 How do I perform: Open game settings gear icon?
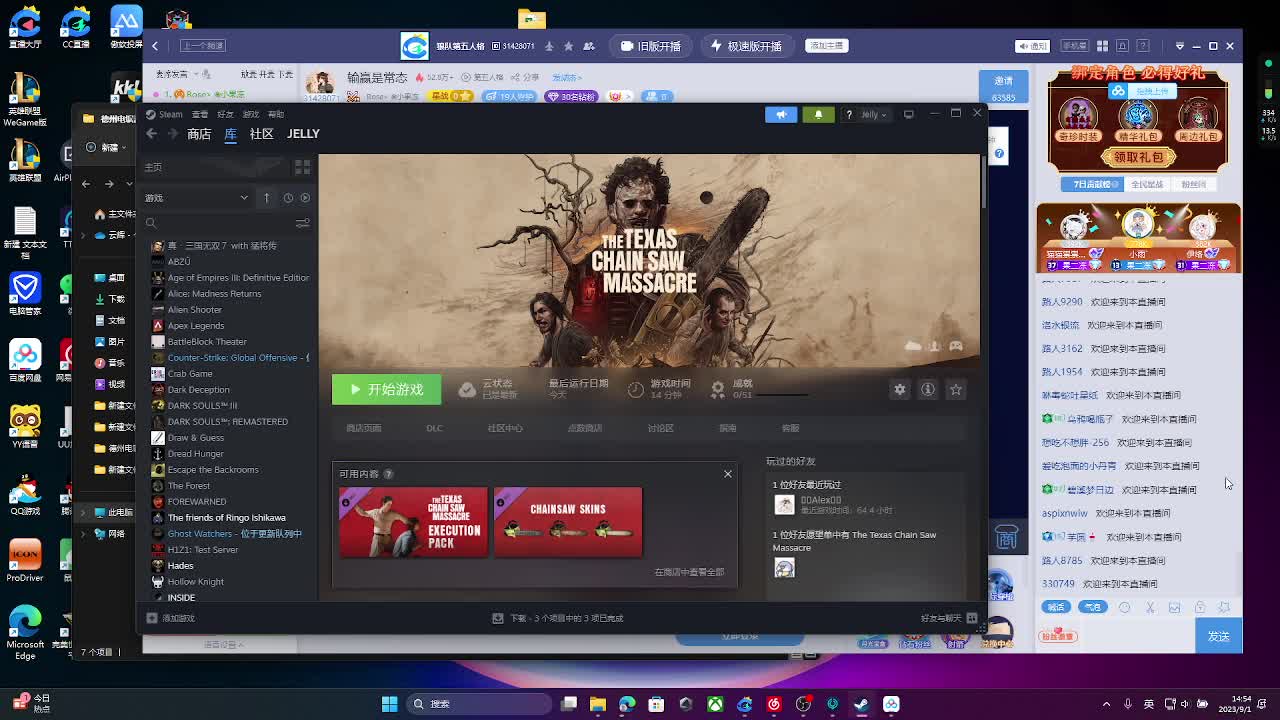pyautogui.click(x=899, y=389)
